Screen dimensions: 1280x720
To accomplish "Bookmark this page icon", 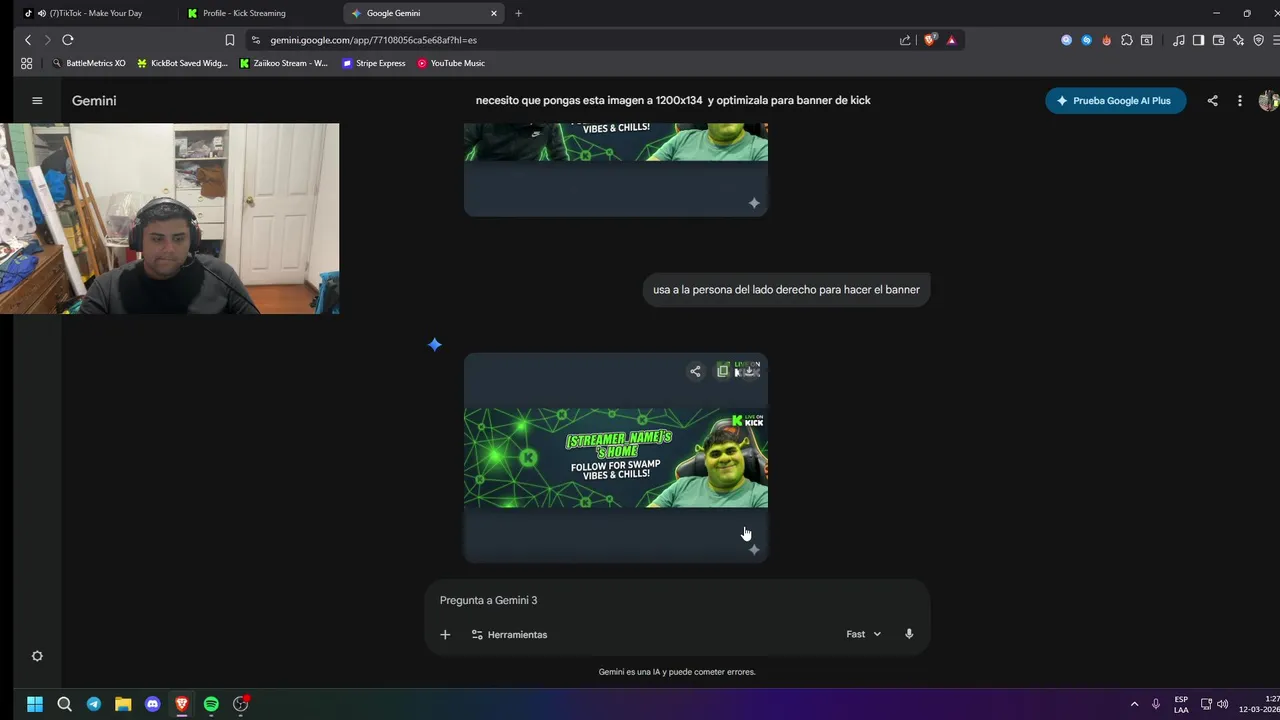I will click(x=229, y=40).
